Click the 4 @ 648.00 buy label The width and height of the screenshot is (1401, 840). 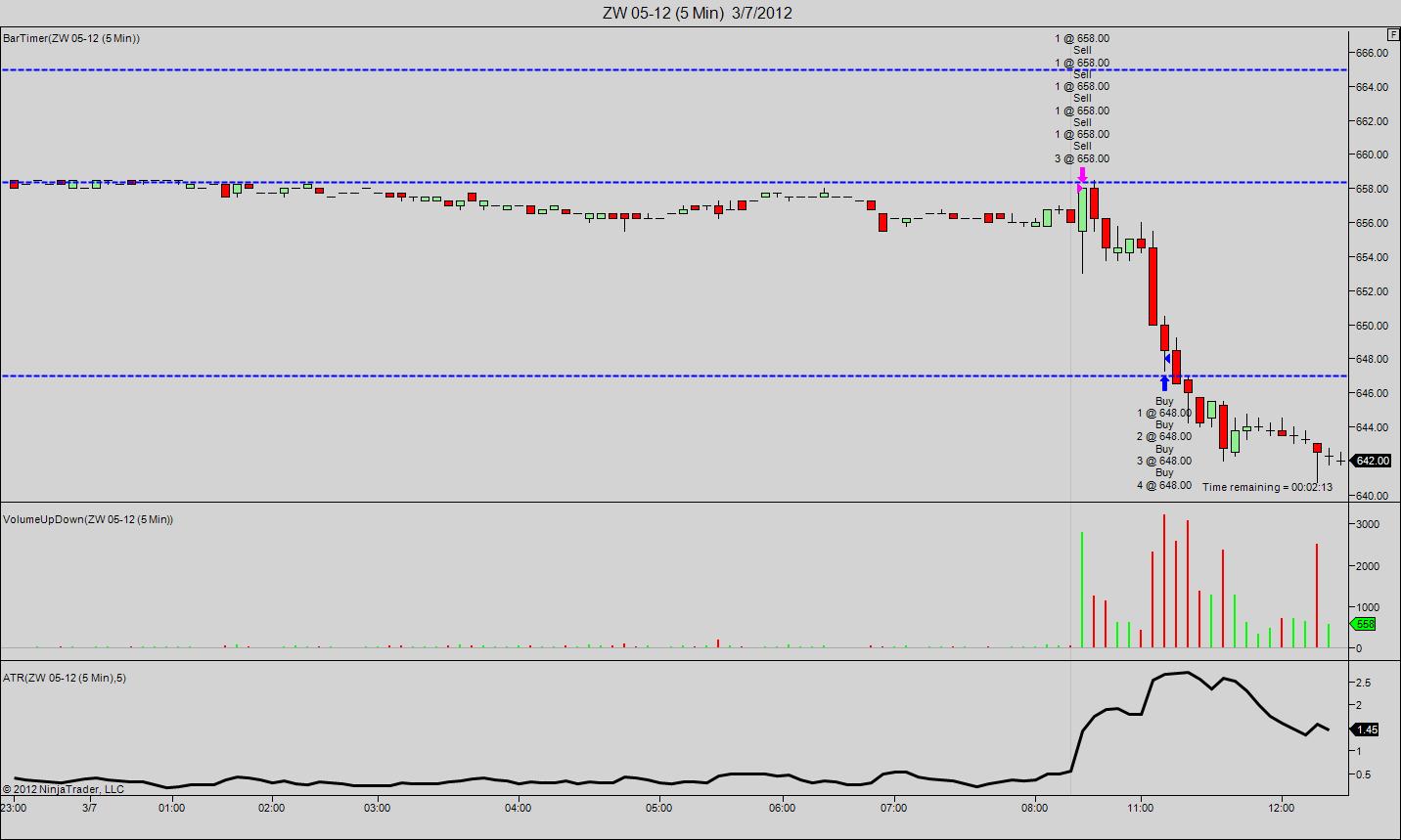pos(1164,485)
